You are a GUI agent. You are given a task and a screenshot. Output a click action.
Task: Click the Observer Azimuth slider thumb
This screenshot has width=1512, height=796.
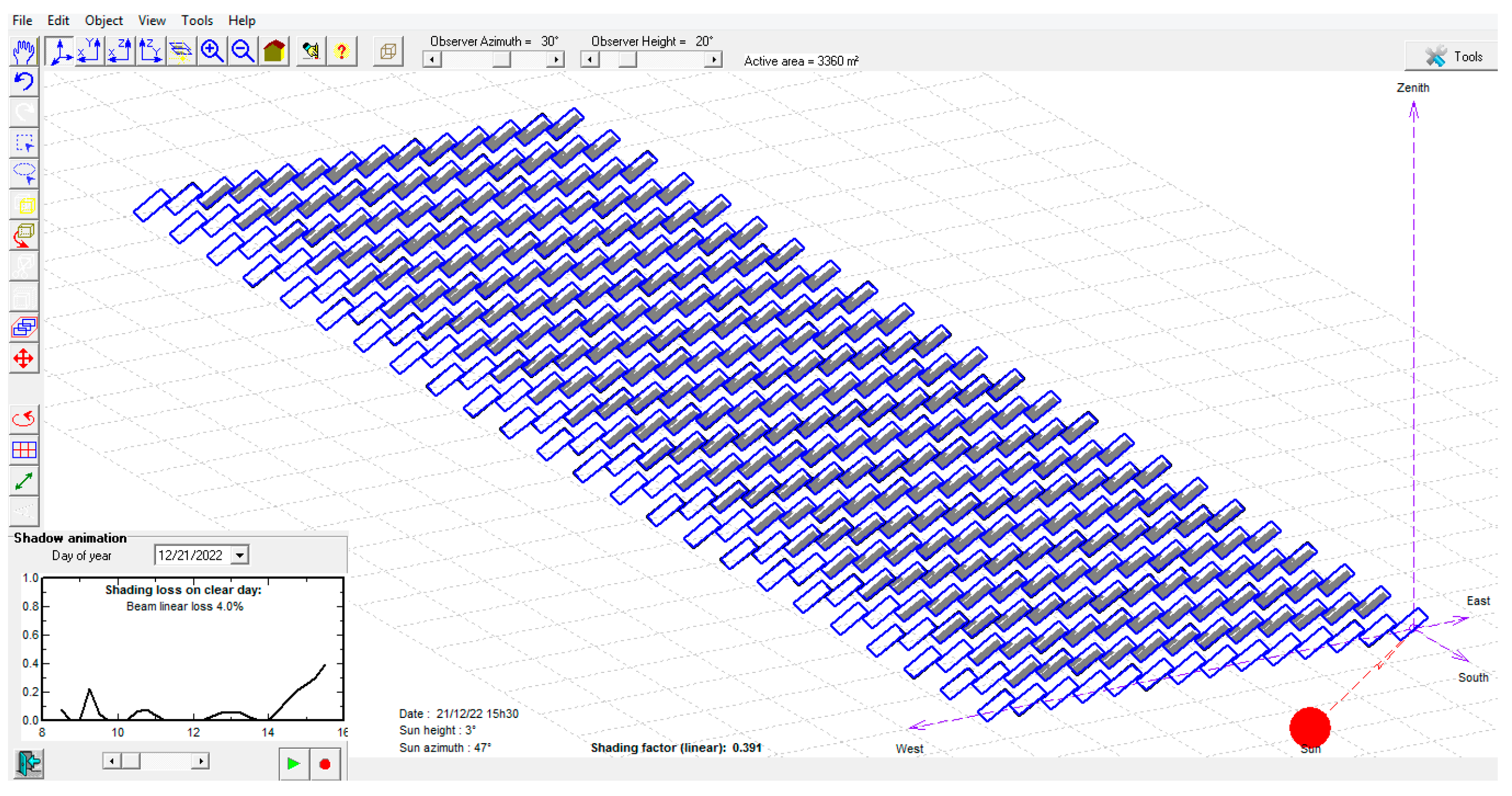tap(501, 59)
